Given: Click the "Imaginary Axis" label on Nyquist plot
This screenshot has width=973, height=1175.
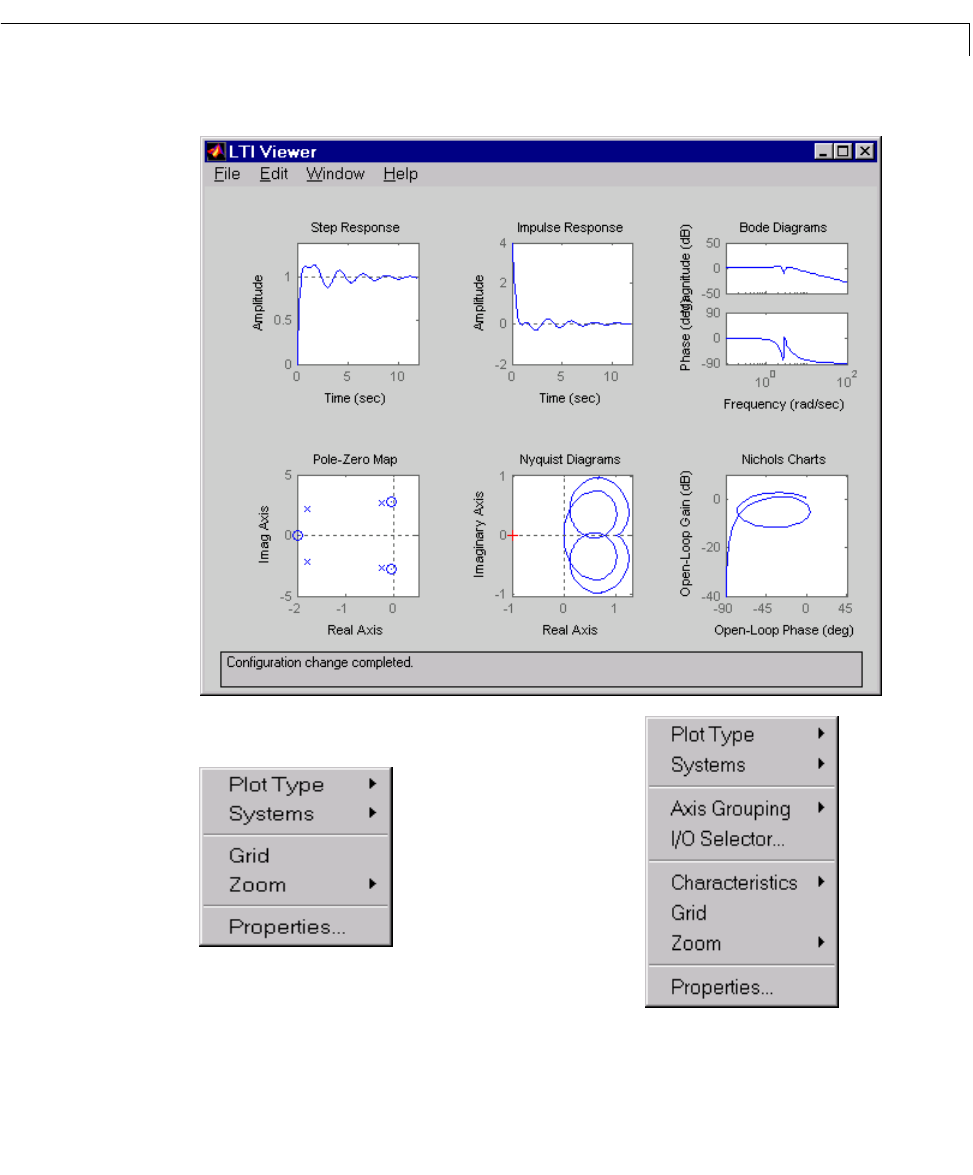Looking at the screenshot, I should 478,534.
